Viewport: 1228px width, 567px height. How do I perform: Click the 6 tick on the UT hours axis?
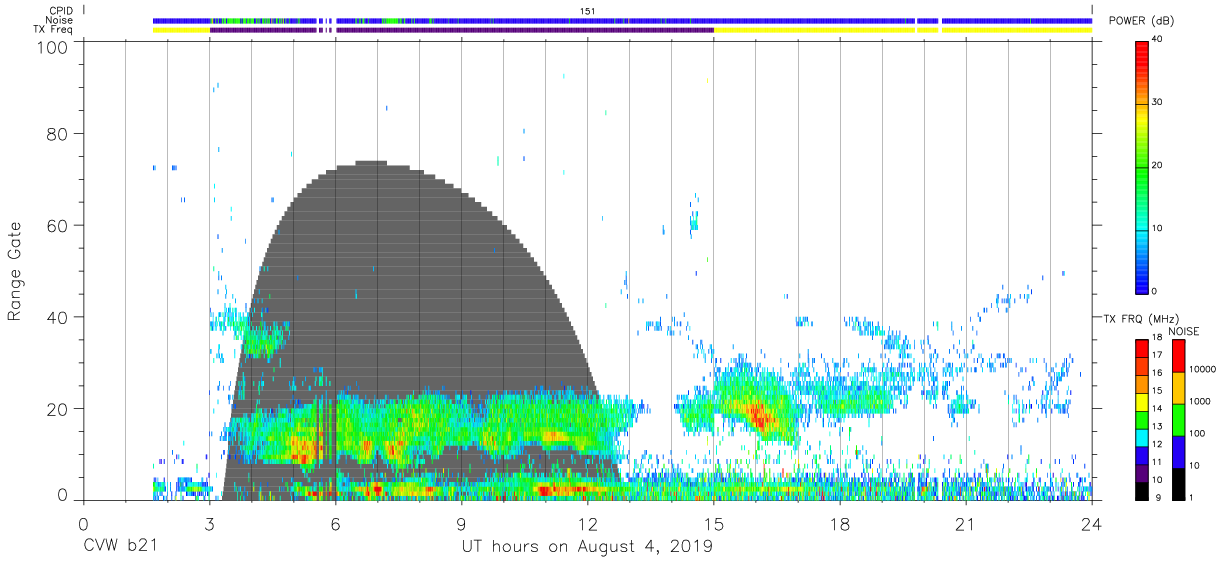pos(335,524)
